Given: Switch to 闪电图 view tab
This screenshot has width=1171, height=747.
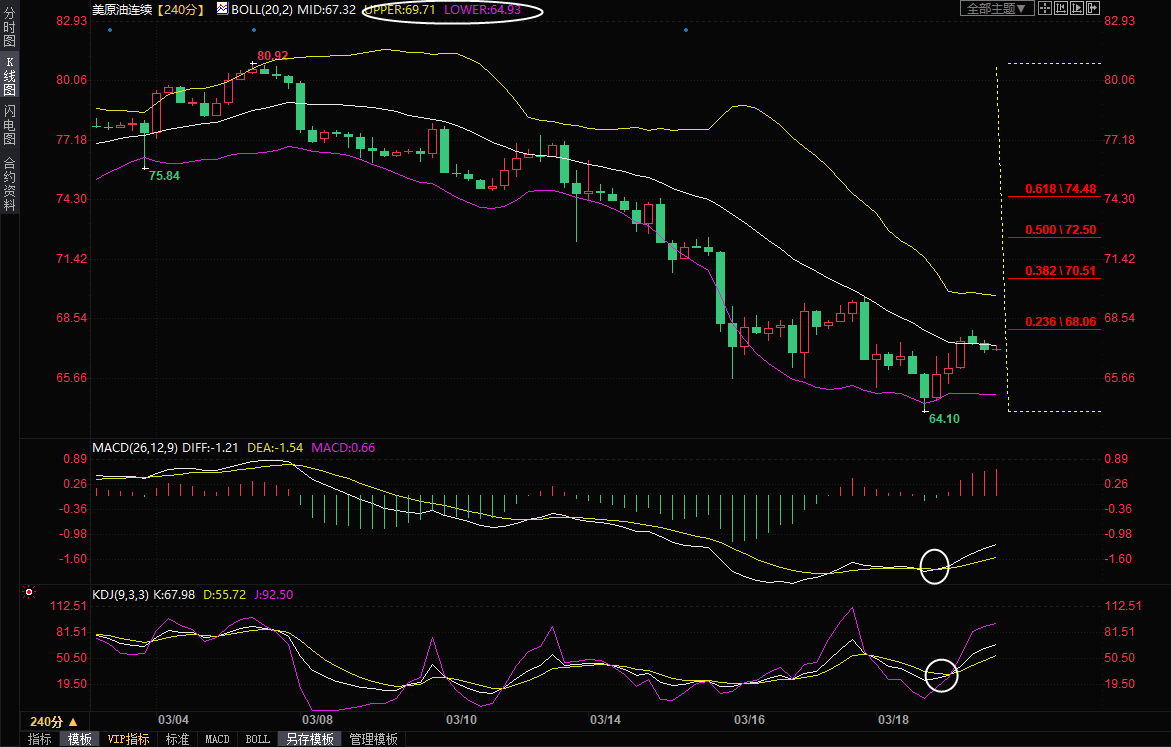Looking at the screenshot, I should pyautogui.click(x=9, y=124).
